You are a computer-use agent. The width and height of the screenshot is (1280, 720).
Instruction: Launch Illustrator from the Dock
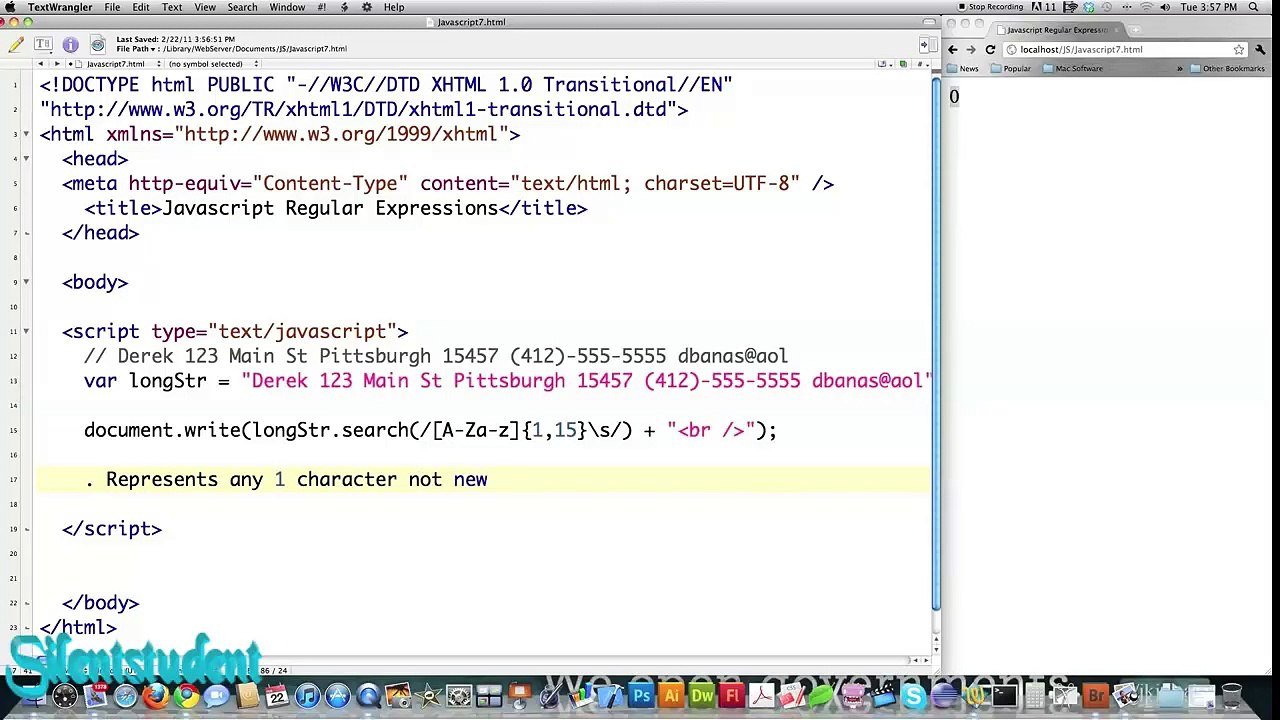[x=671, y=695]
